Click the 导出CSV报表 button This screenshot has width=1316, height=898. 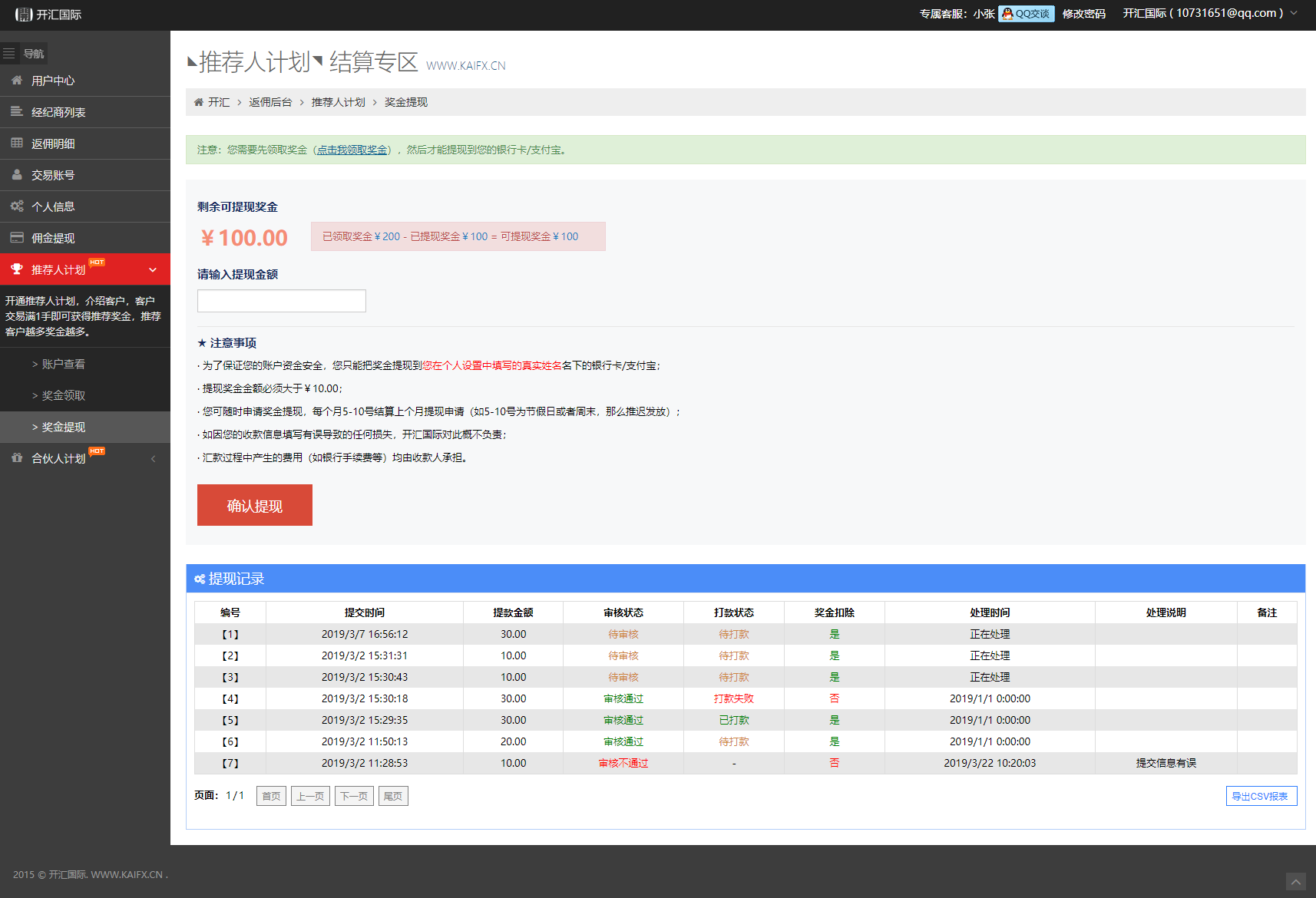coord(1261,796)
